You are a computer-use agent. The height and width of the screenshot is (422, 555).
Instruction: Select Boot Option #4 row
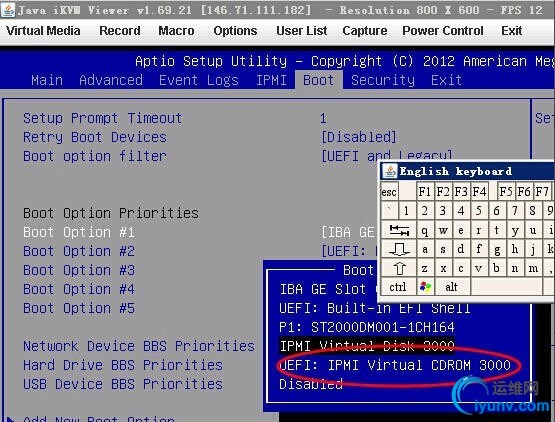[79, 289]
